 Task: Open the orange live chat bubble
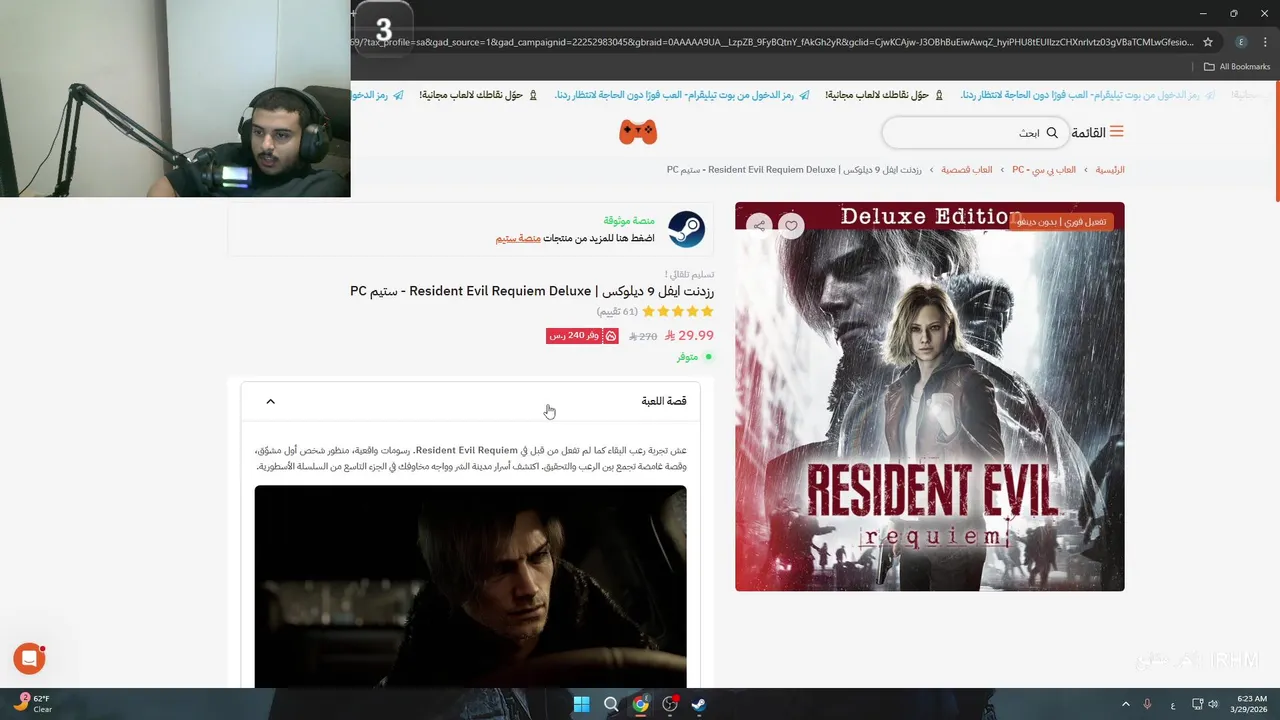(29, 658)
